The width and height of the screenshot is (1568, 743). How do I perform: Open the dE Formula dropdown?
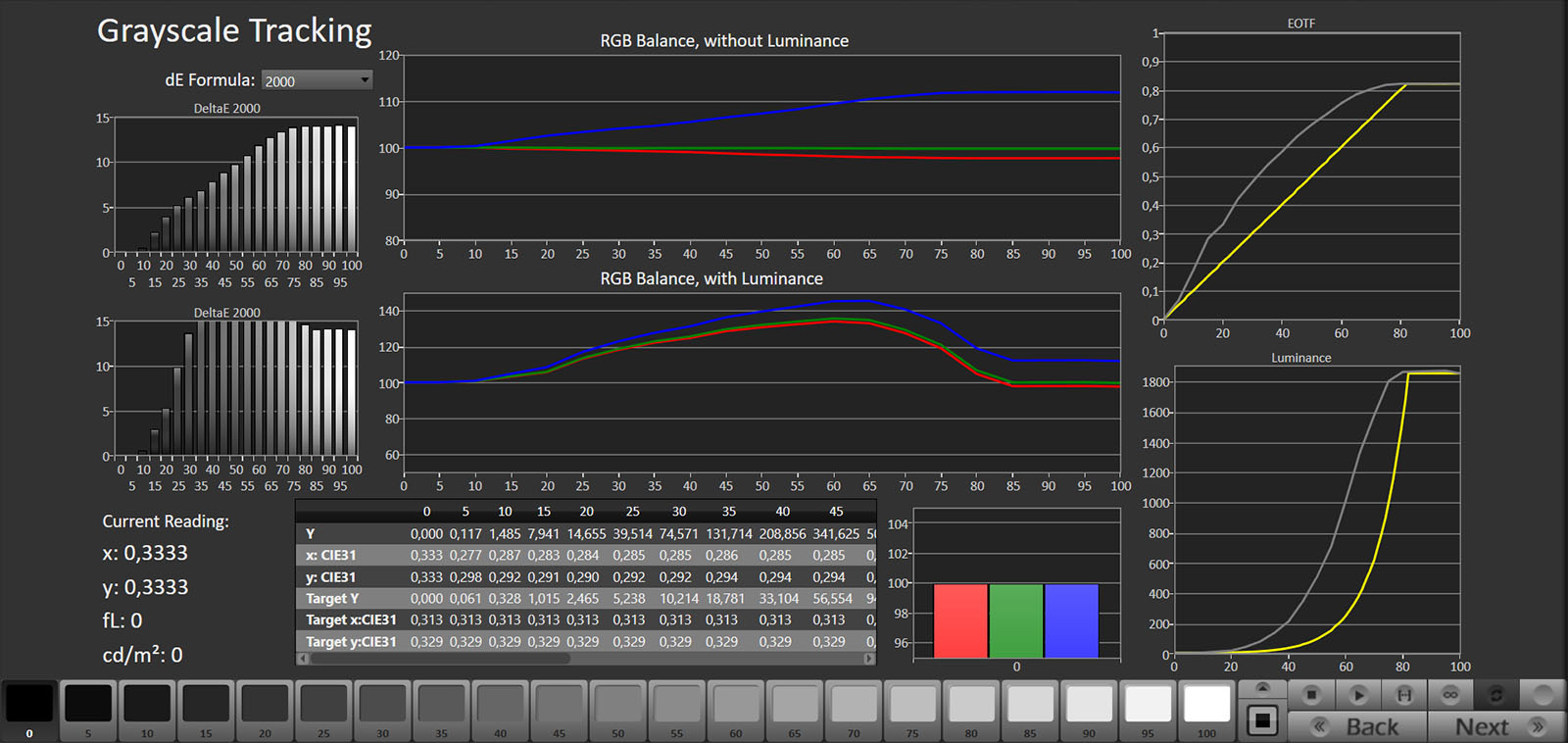[x=317, y=80]
